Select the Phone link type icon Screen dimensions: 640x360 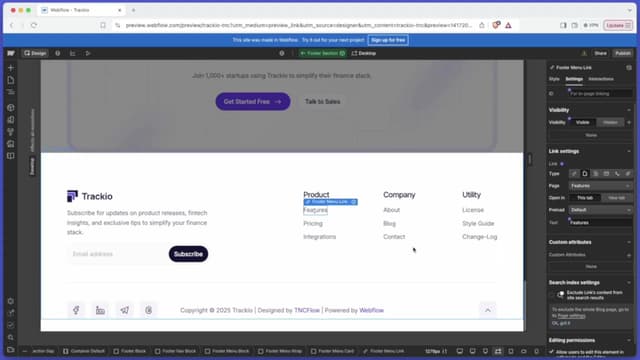point(617,174)
